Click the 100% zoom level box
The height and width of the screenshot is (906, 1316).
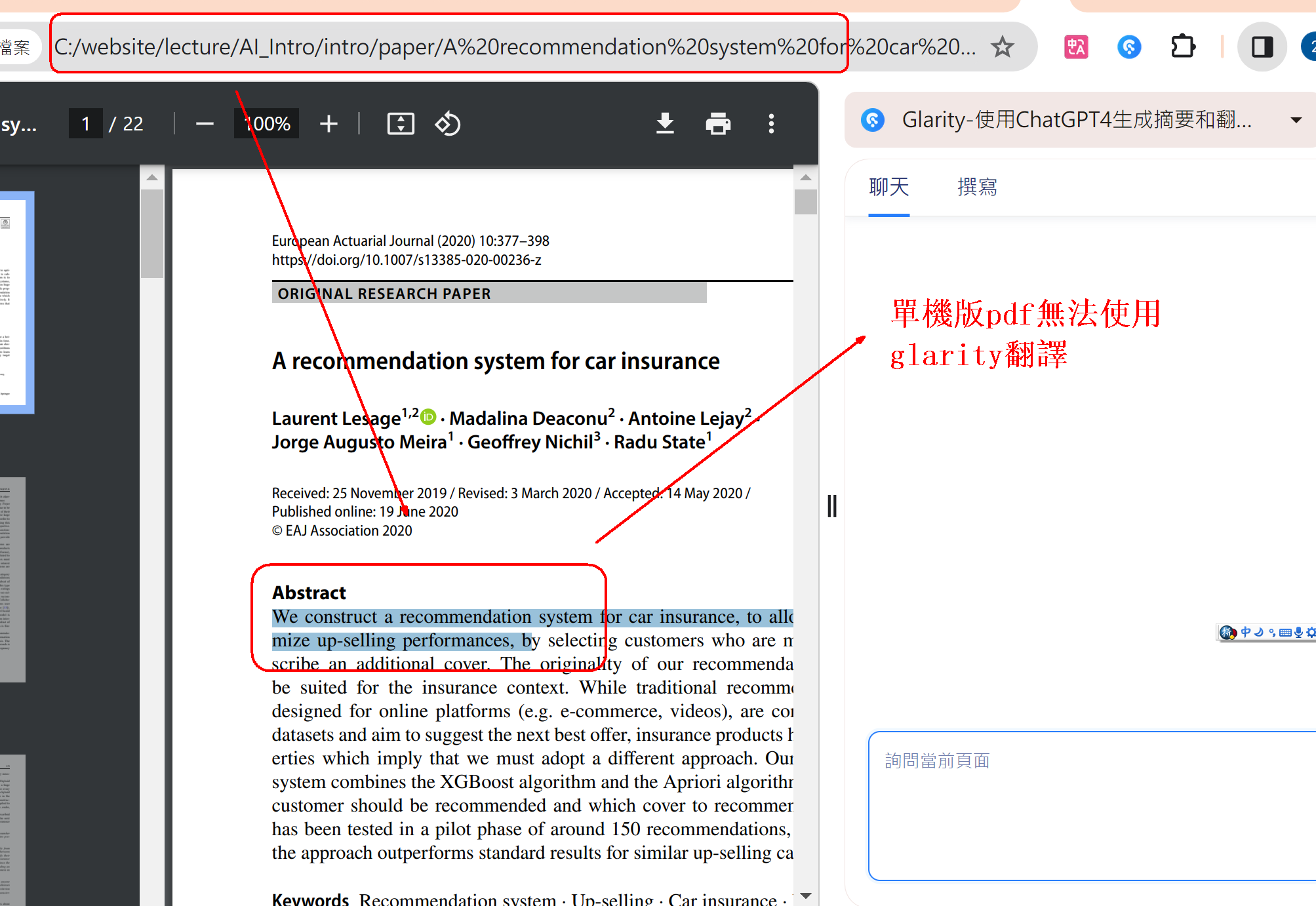[267, 123]
